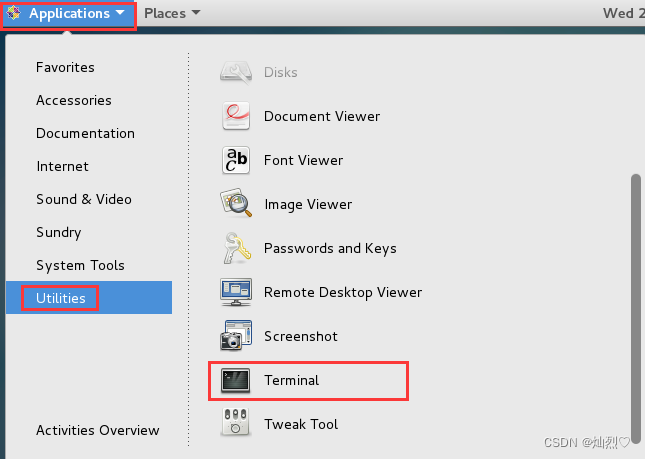Choose the Documentation category

tap(85, 133)
